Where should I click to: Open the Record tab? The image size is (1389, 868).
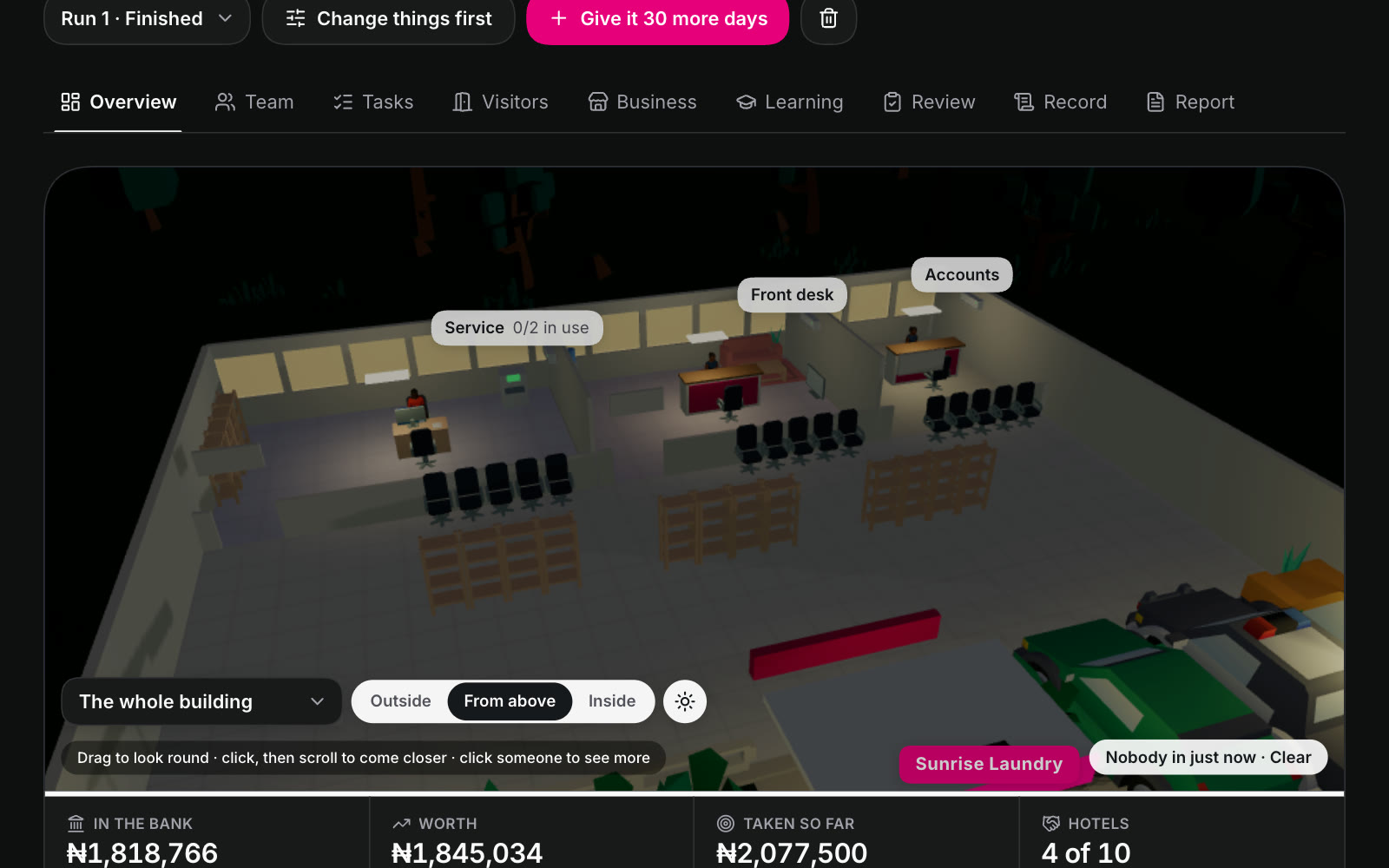point(1061,102)
